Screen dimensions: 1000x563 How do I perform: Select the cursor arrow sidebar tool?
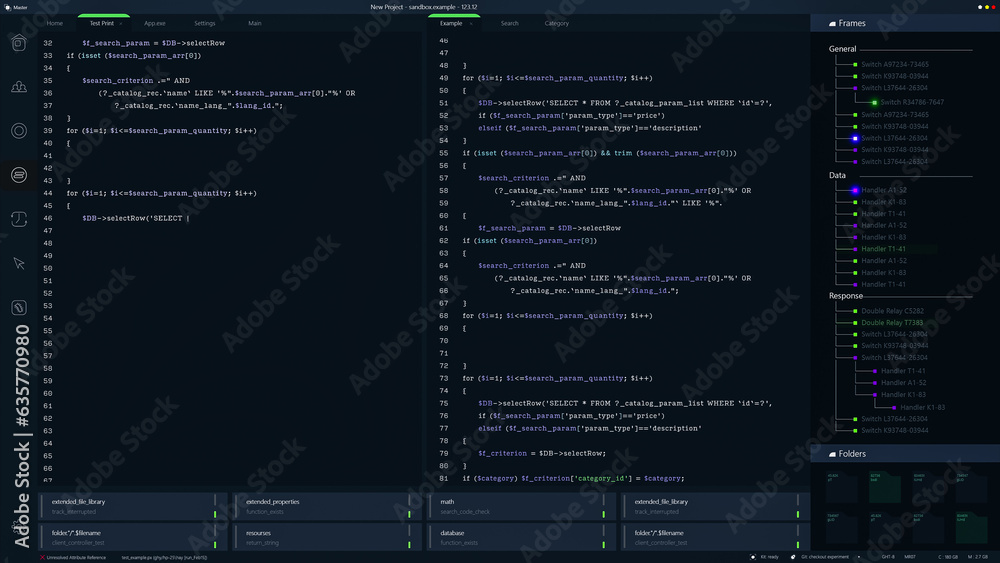point(19,263)
